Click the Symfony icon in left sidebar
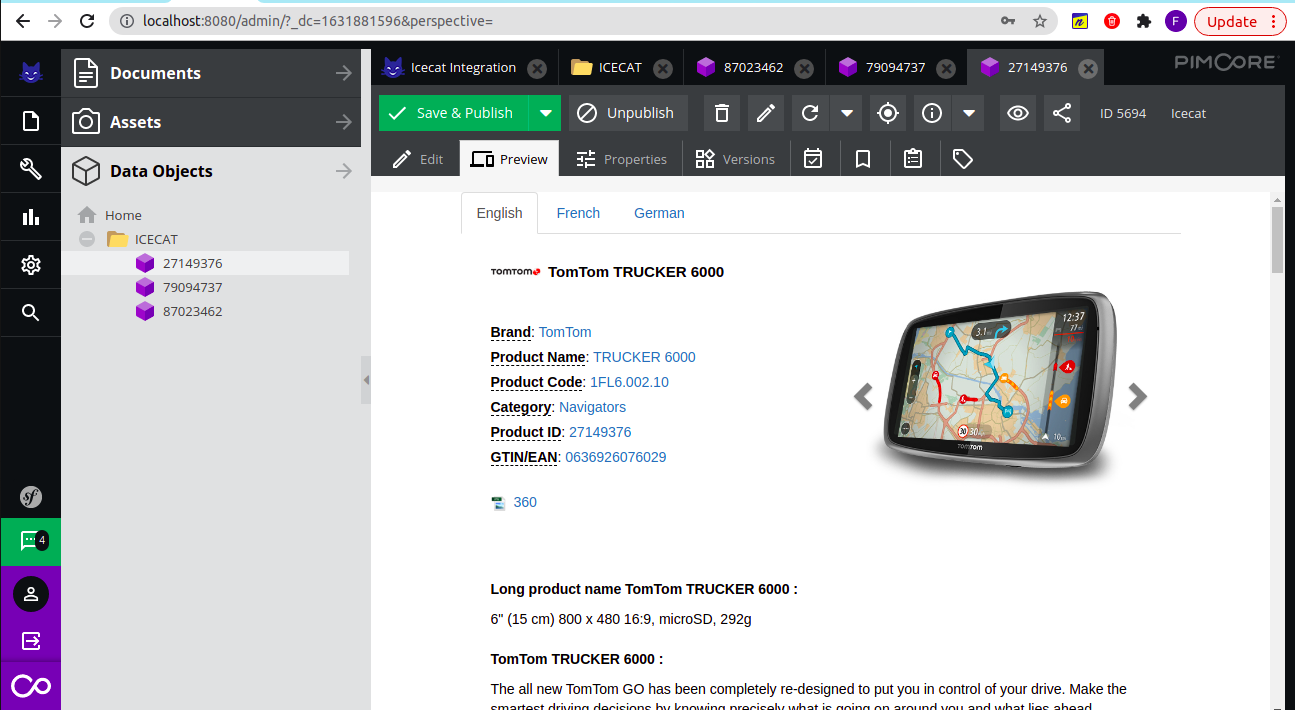Image resolution: width=1295 pixels, height=710 pixels. click(30, 496)
